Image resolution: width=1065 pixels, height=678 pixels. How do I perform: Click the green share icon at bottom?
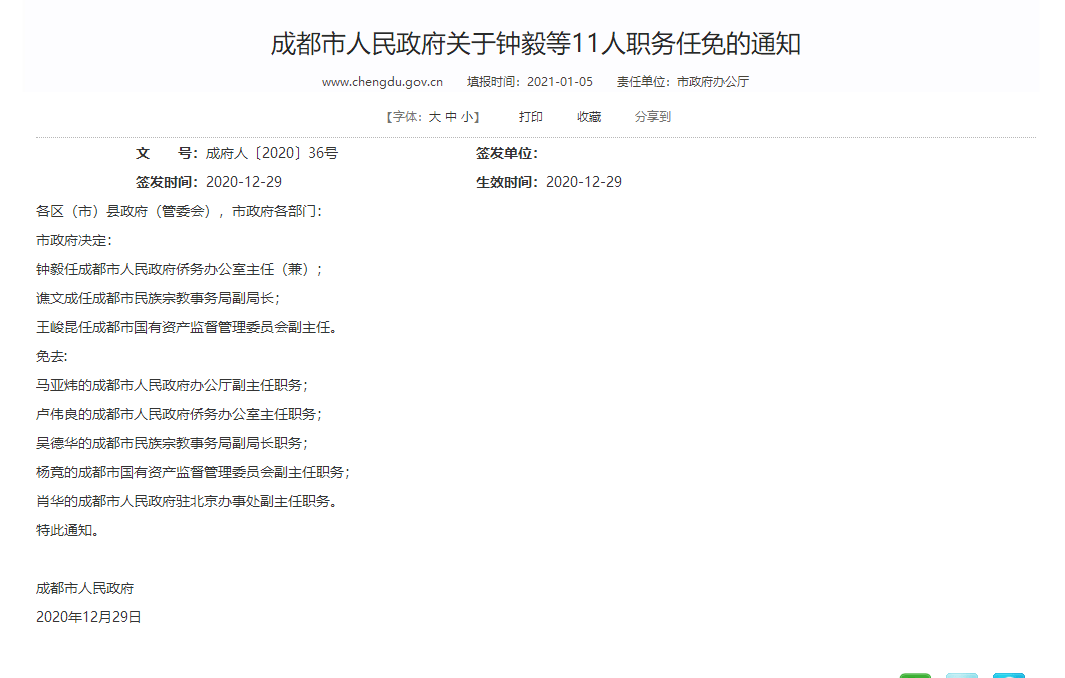click(914, 675)
